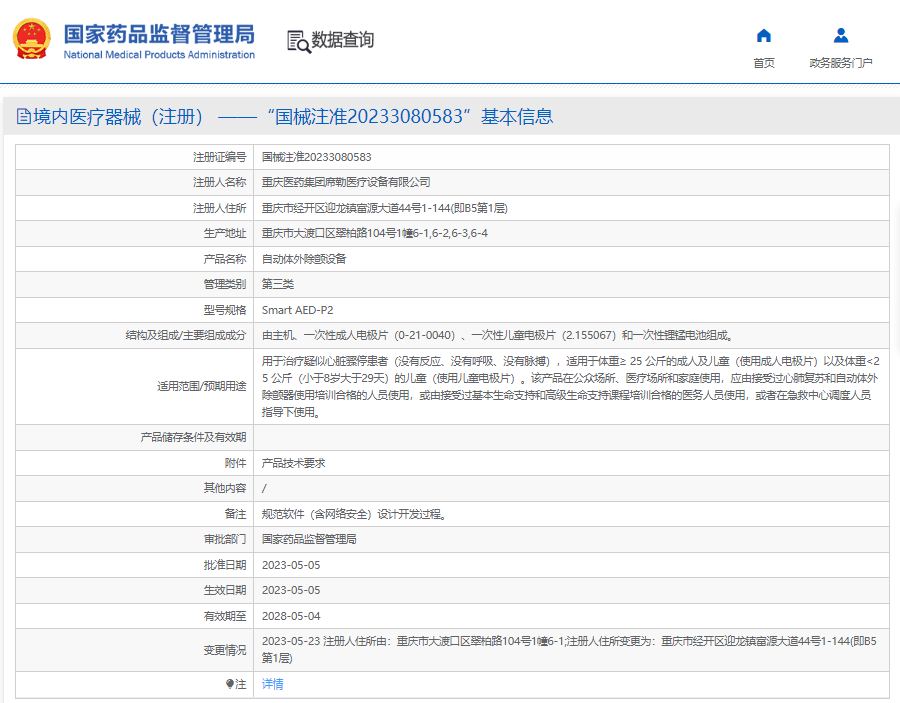900x703 pixels.
Task: Select 重庆医药集团席勒医疗设备有限公司 cell
Action: pyautogui.click(x=346, y=182)
